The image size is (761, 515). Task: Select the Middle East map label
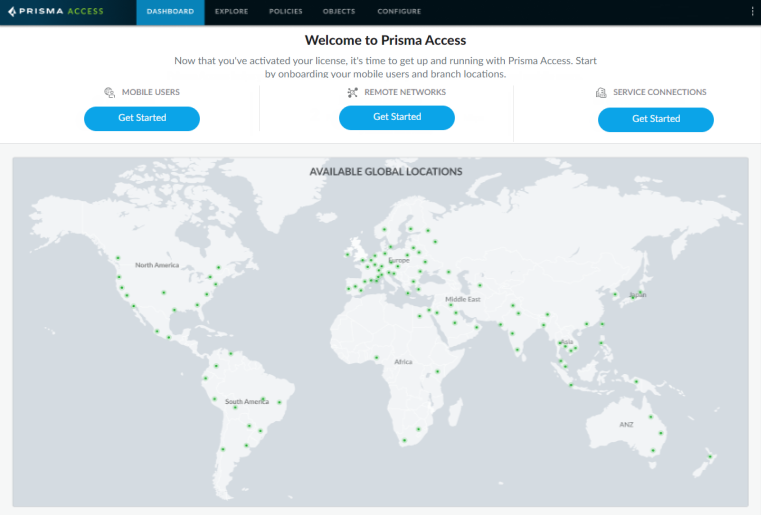tap(463, 299)
